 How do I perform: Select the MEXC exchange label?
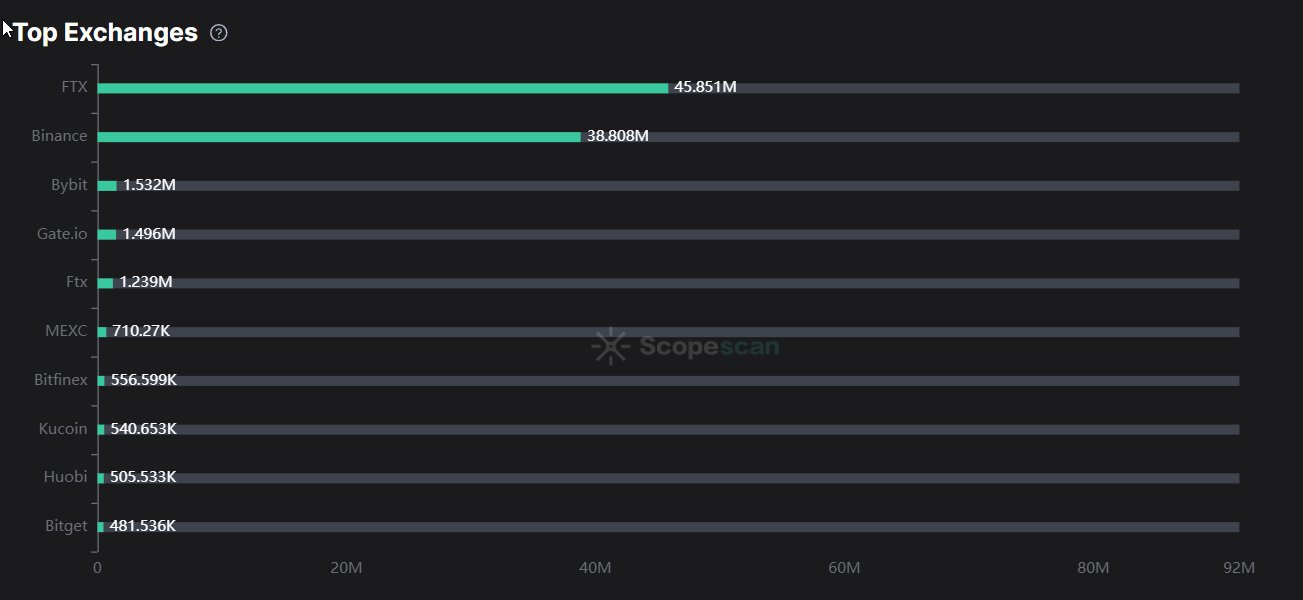click(66, 331)
